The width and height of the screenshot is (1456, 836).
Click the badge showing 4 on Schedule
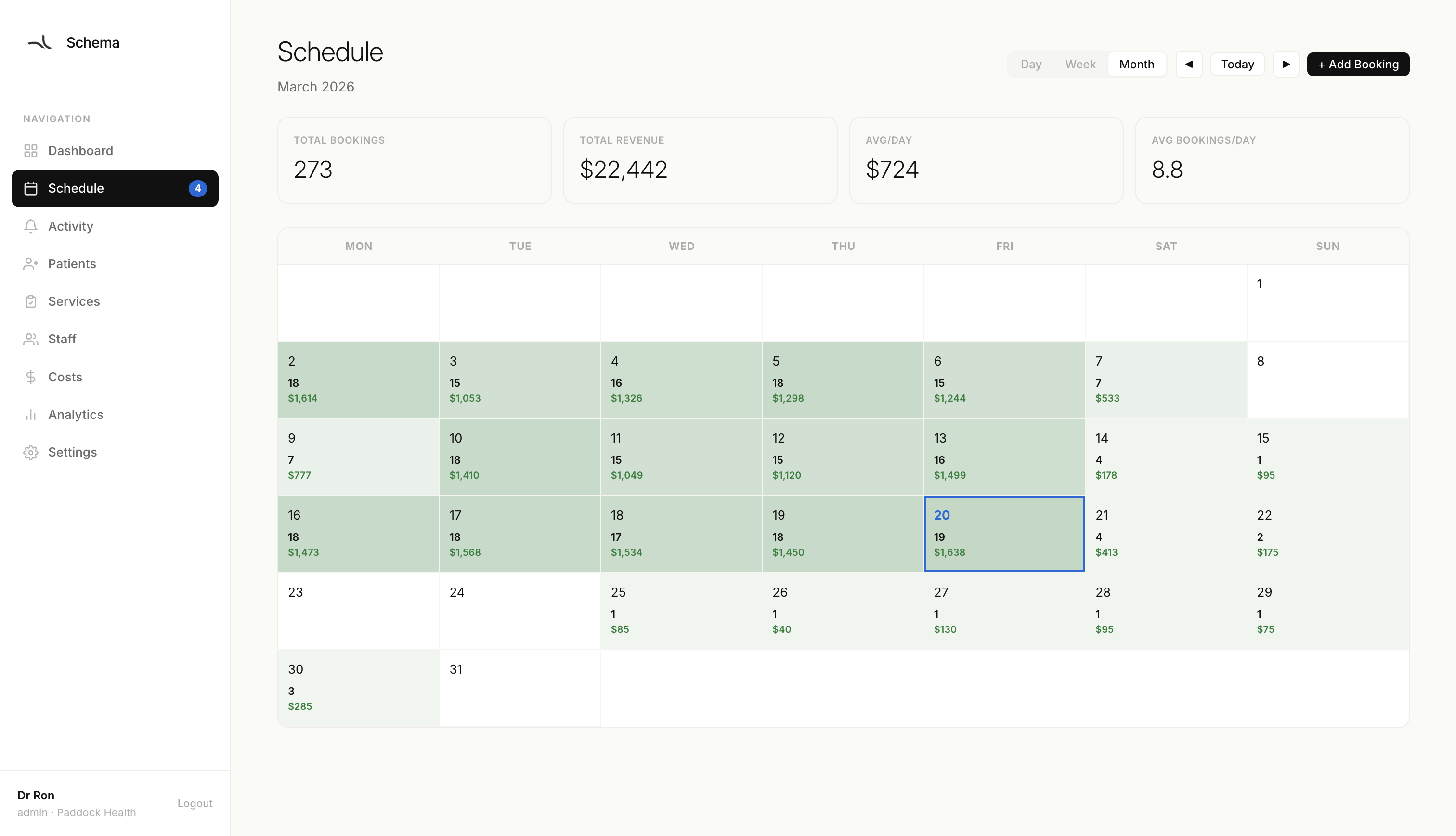tap(197, 188)
